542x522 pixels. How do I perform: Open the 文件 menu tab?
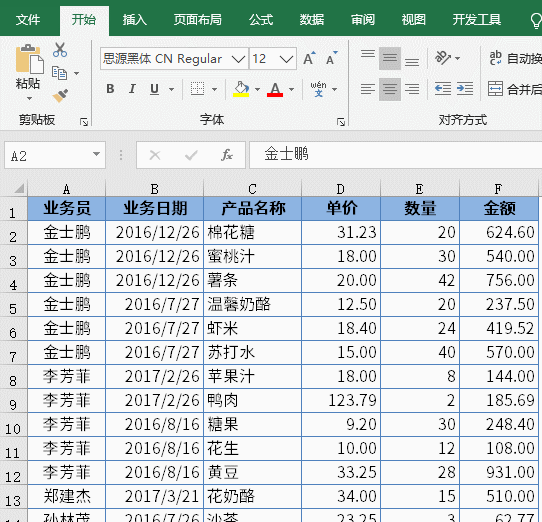click(x=28, y=20)
